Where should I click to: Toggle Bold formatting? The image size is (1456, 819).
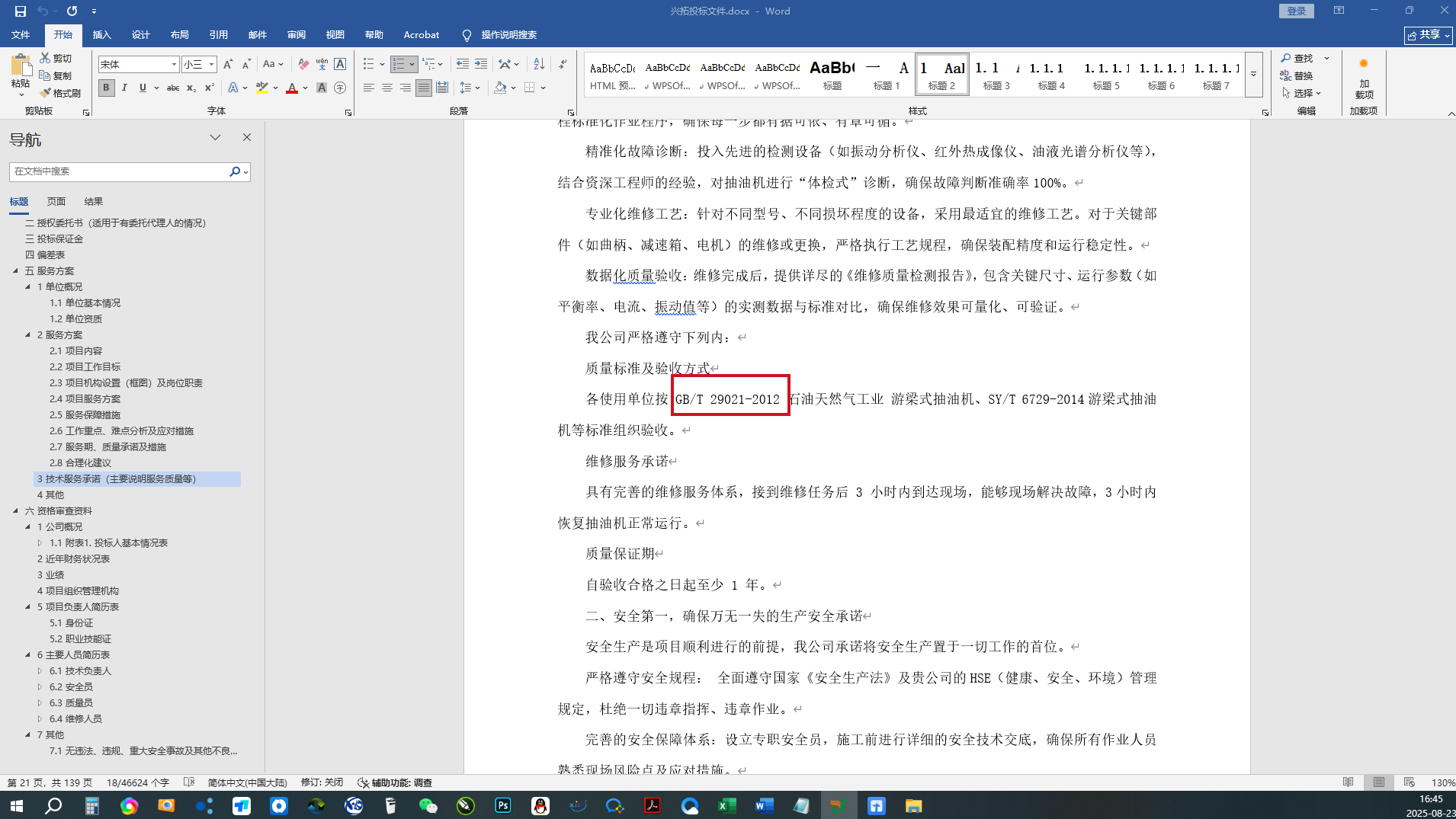106,88
